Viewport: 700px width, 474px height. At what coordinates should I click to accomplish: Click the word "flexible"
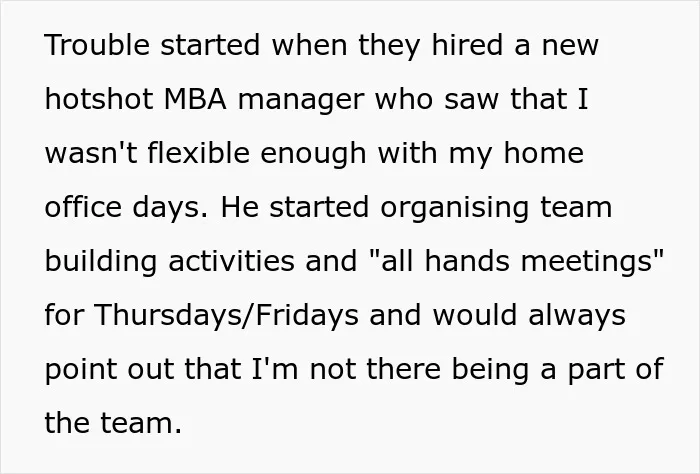pos(198,153)
